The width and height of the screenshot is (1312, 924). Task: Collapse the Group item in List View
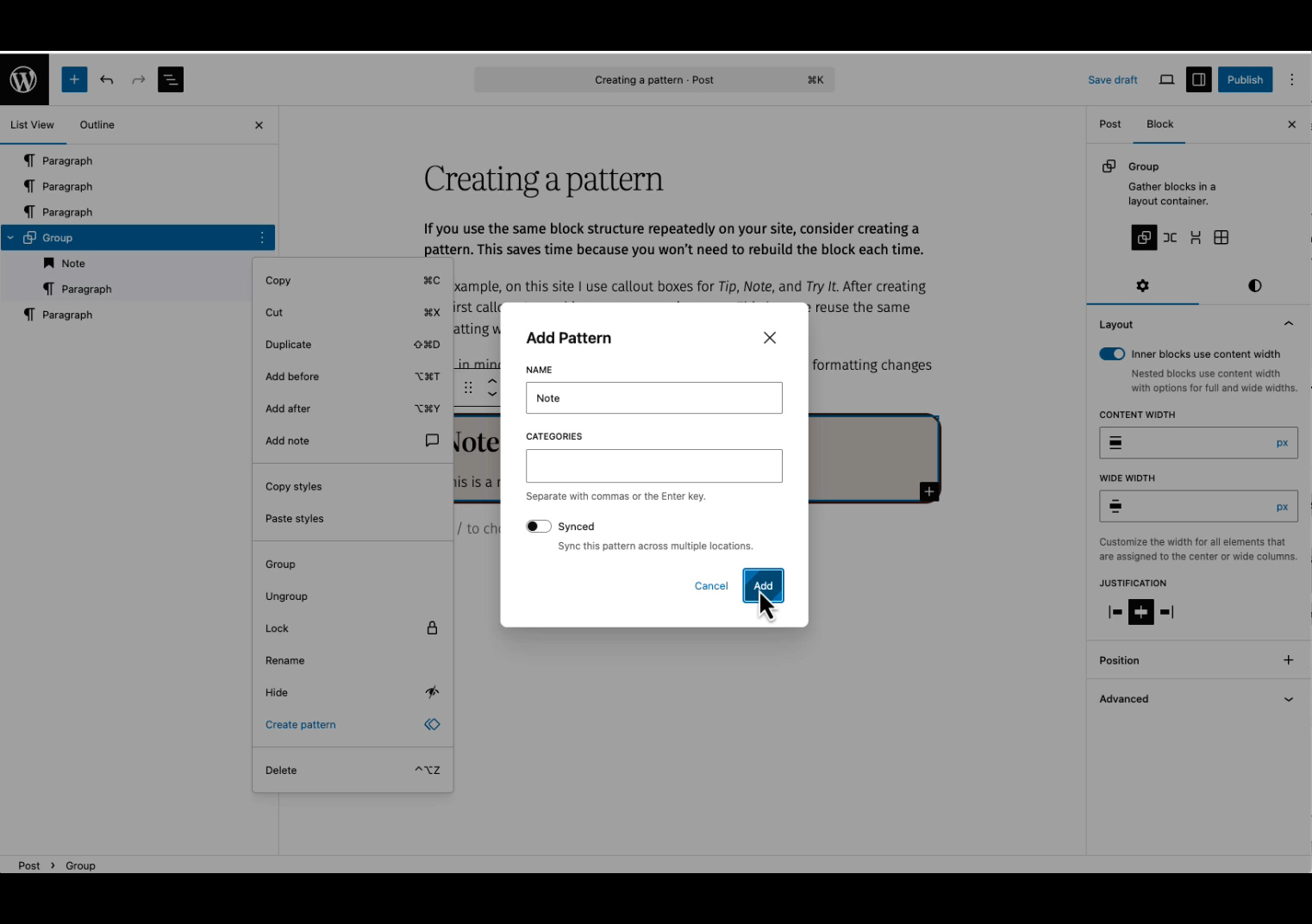coord(10,238)
